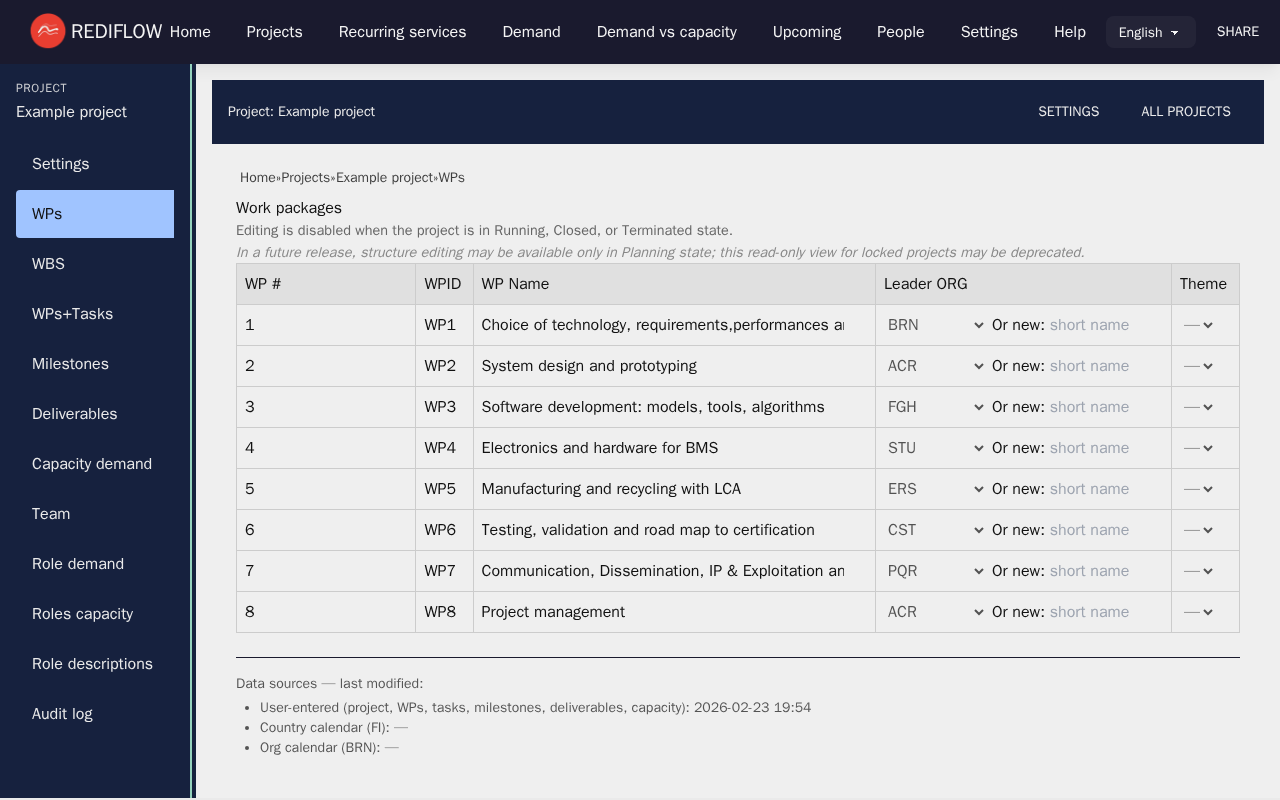The width and height of the screenshot is (1280, 800).
Task: Open Theme dropdown for WP6 row
Action: [1198, 530]
